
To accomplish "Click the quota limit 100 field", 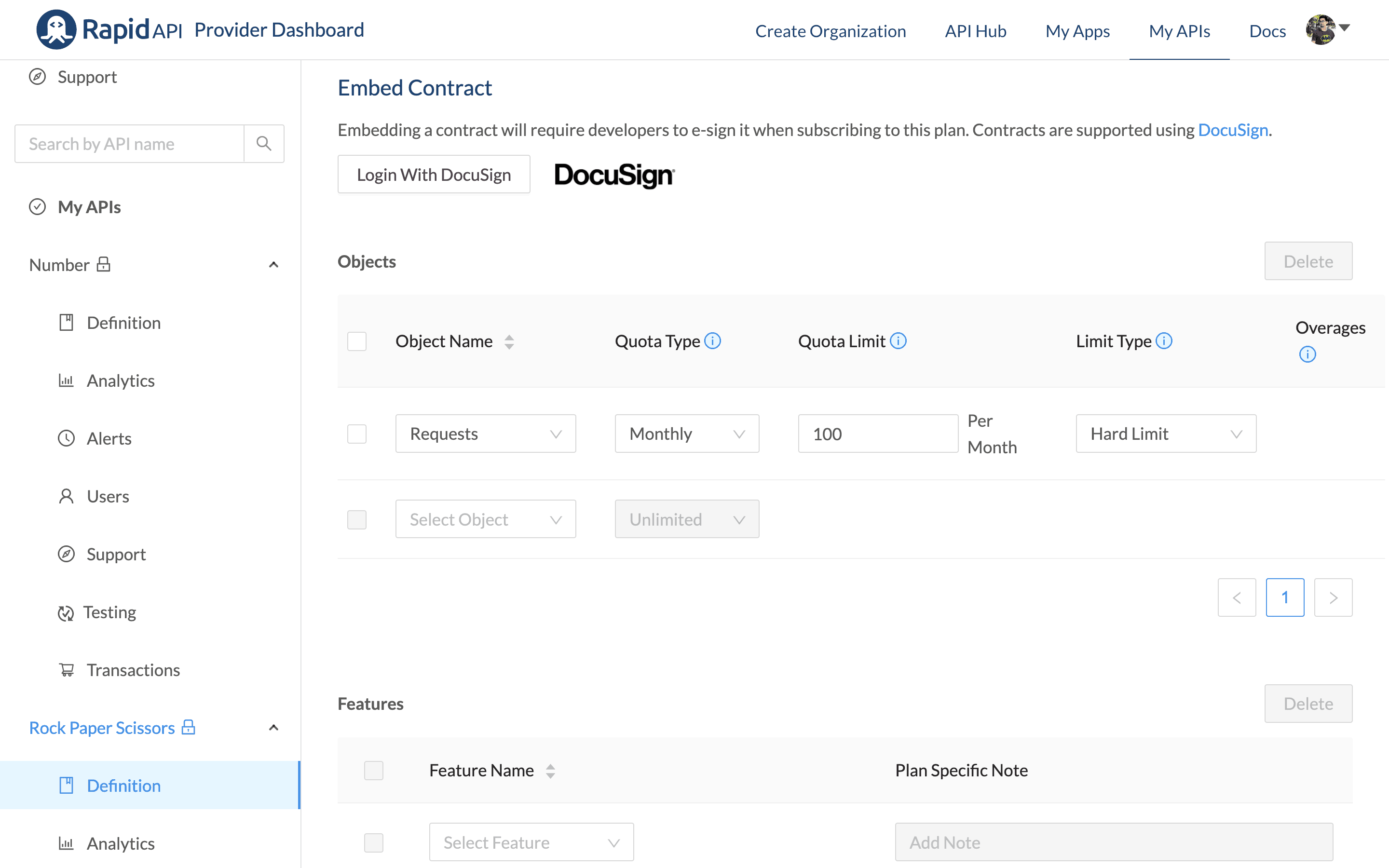I will tap(878, 434).
